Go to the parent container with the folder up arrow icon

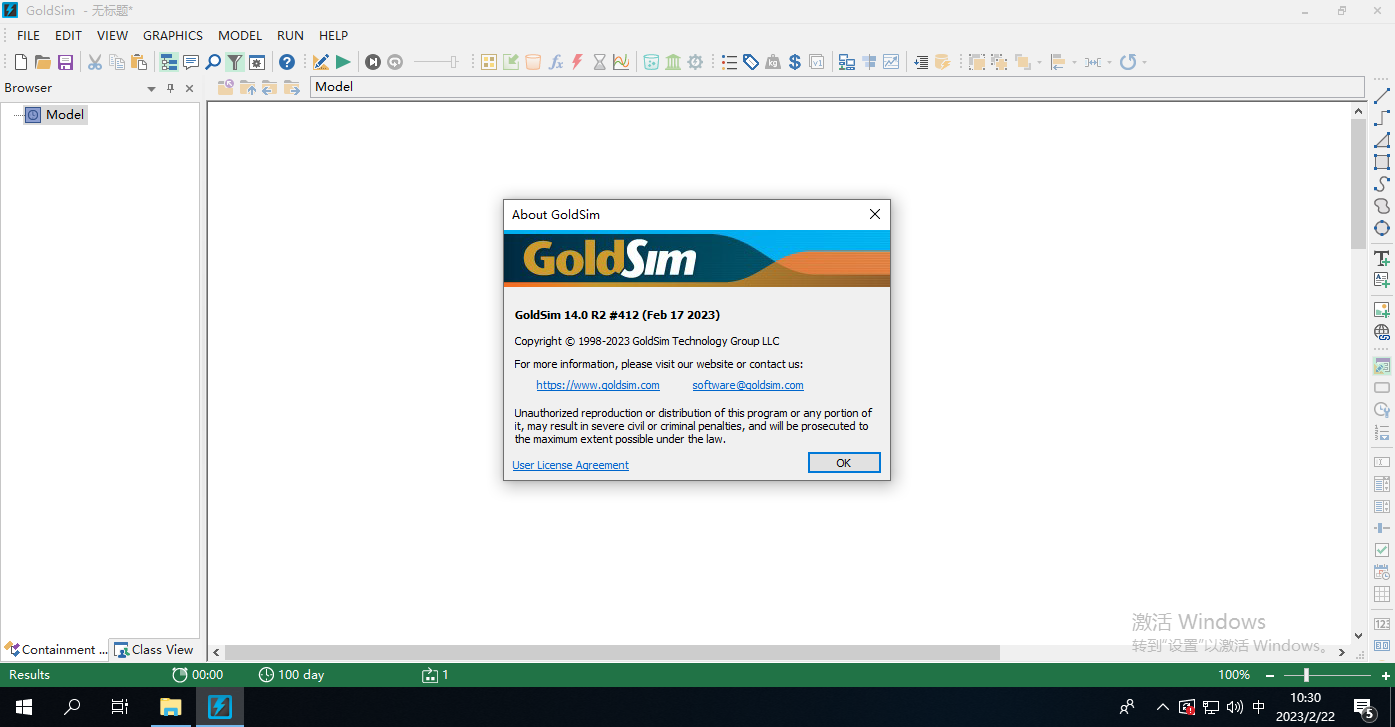coord(248,88)
